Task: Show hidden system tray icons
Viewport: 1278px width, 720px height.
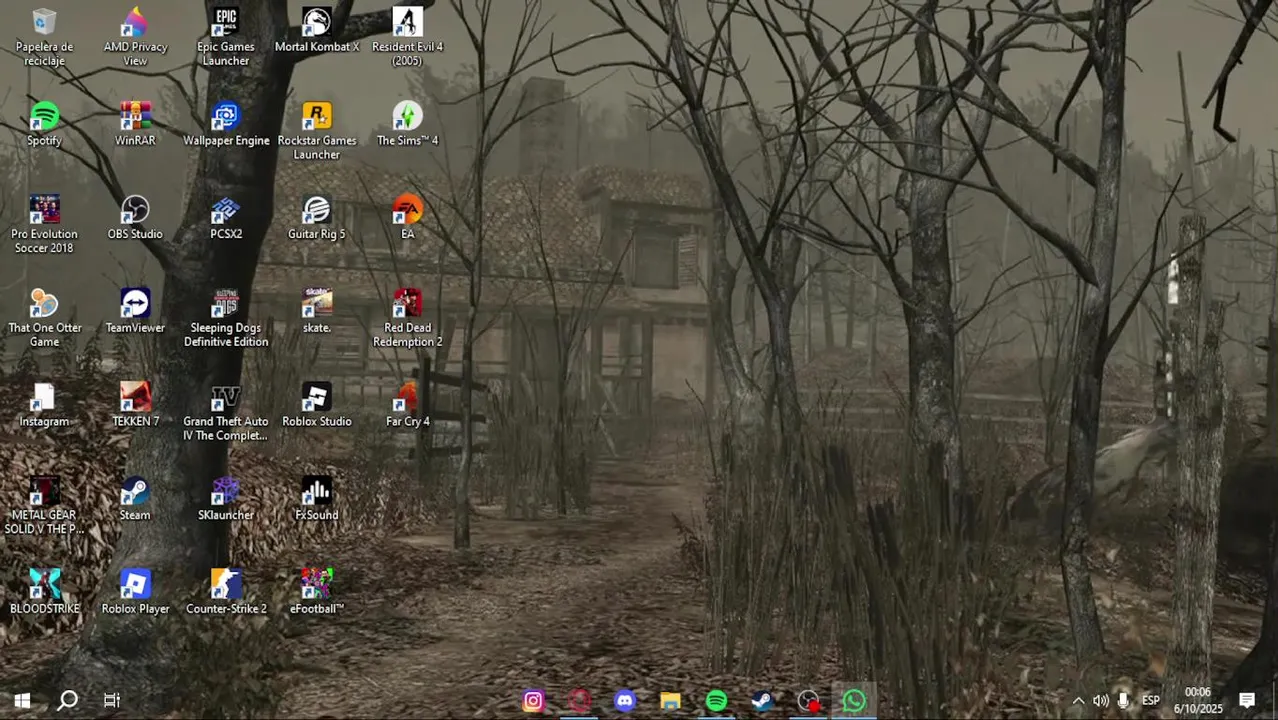Action: [x=1078, y=701]
